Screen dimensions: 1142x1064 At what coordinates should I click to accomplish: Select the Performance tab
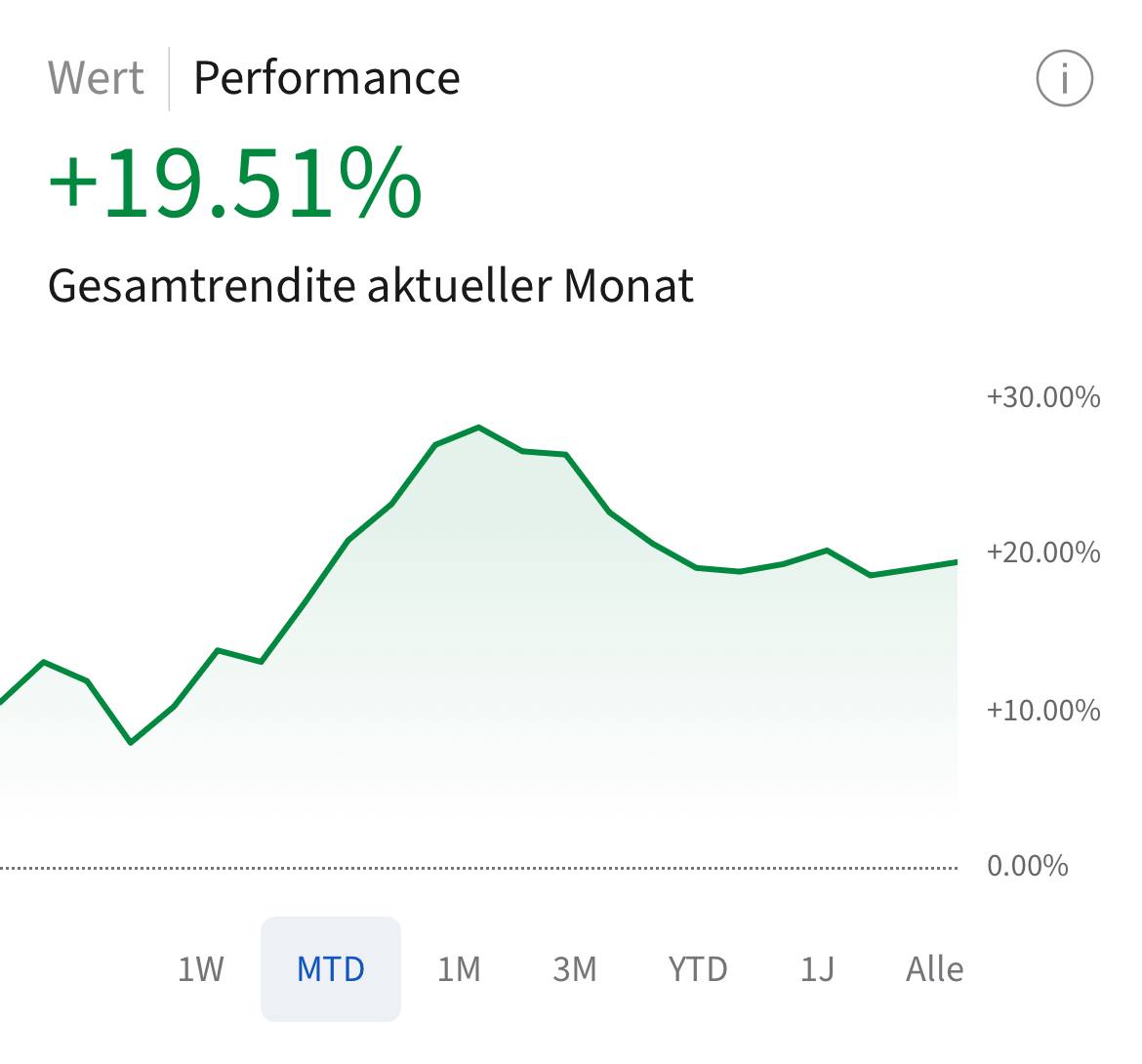[326, 78]
